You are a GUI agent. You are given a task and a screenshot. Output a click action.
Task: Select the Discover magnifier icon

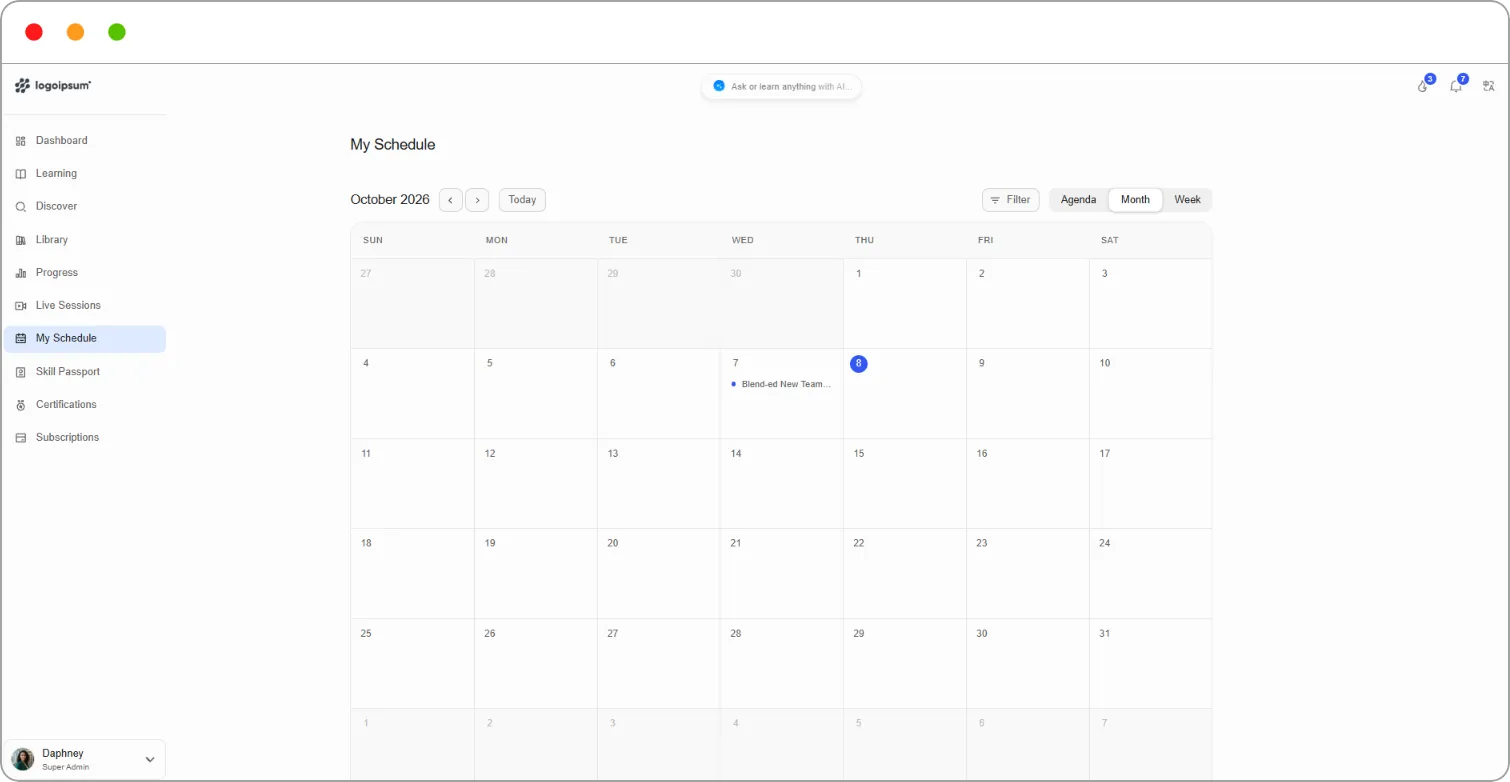21,207
